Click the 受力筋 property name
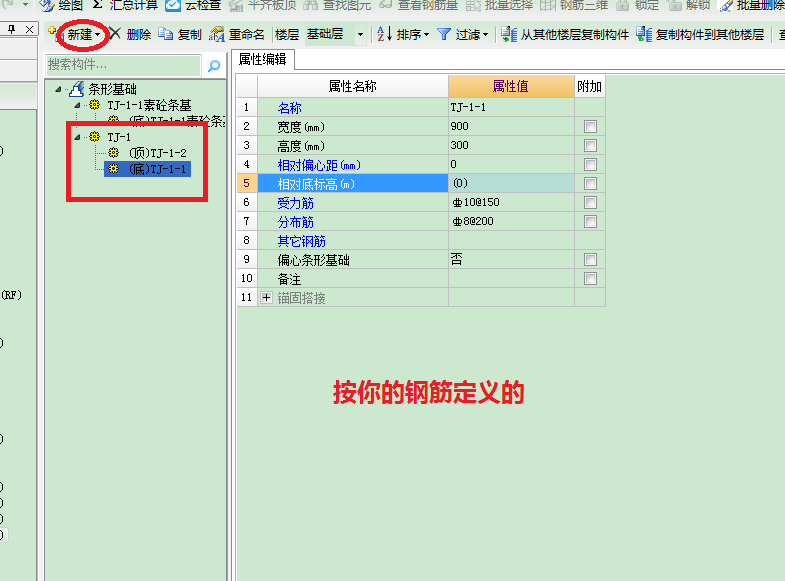 pyautogui.click(x=295, y=203)
